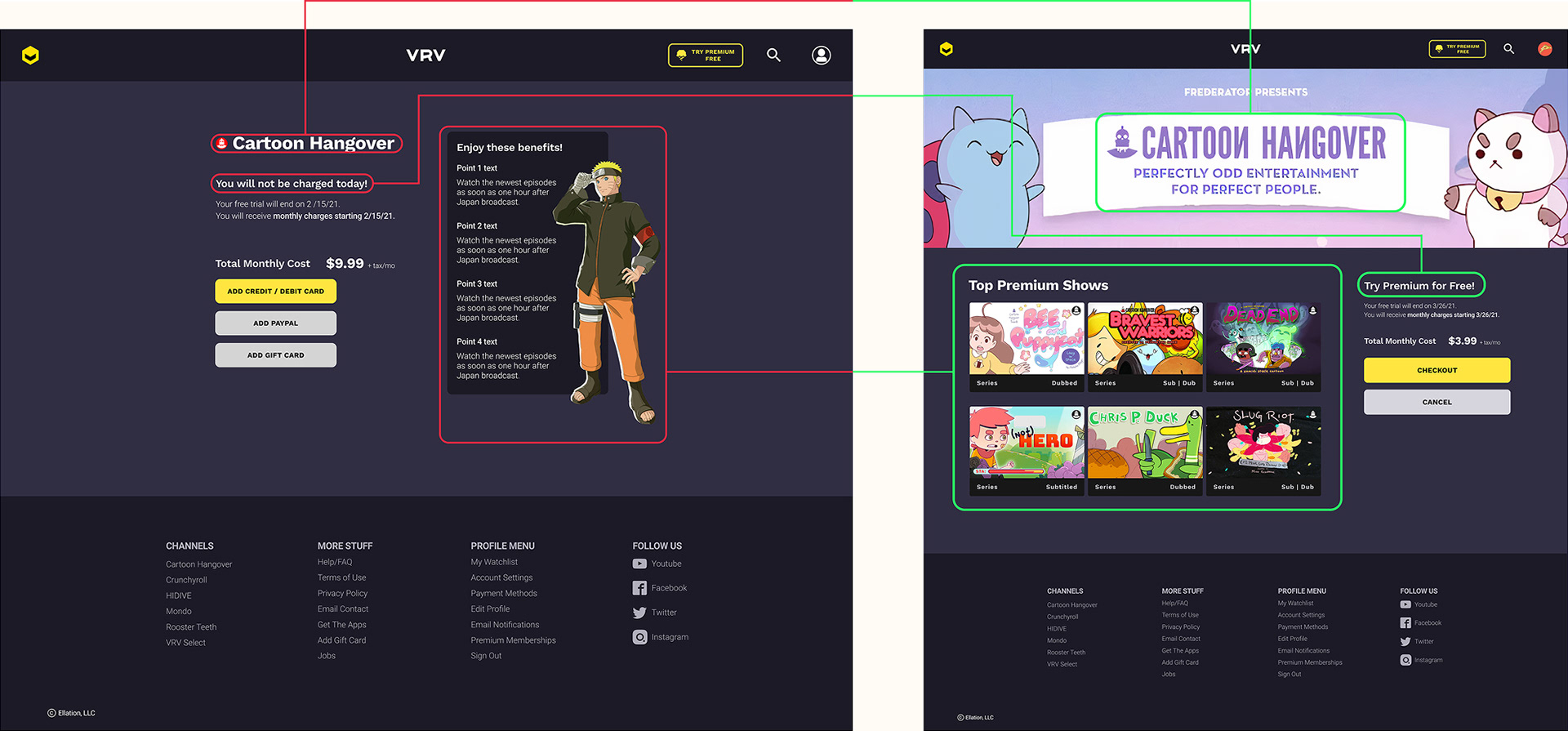Screen dimensions: 1568x731
Task: Open Premium Memberships in left footer
Action: (513, 640)
